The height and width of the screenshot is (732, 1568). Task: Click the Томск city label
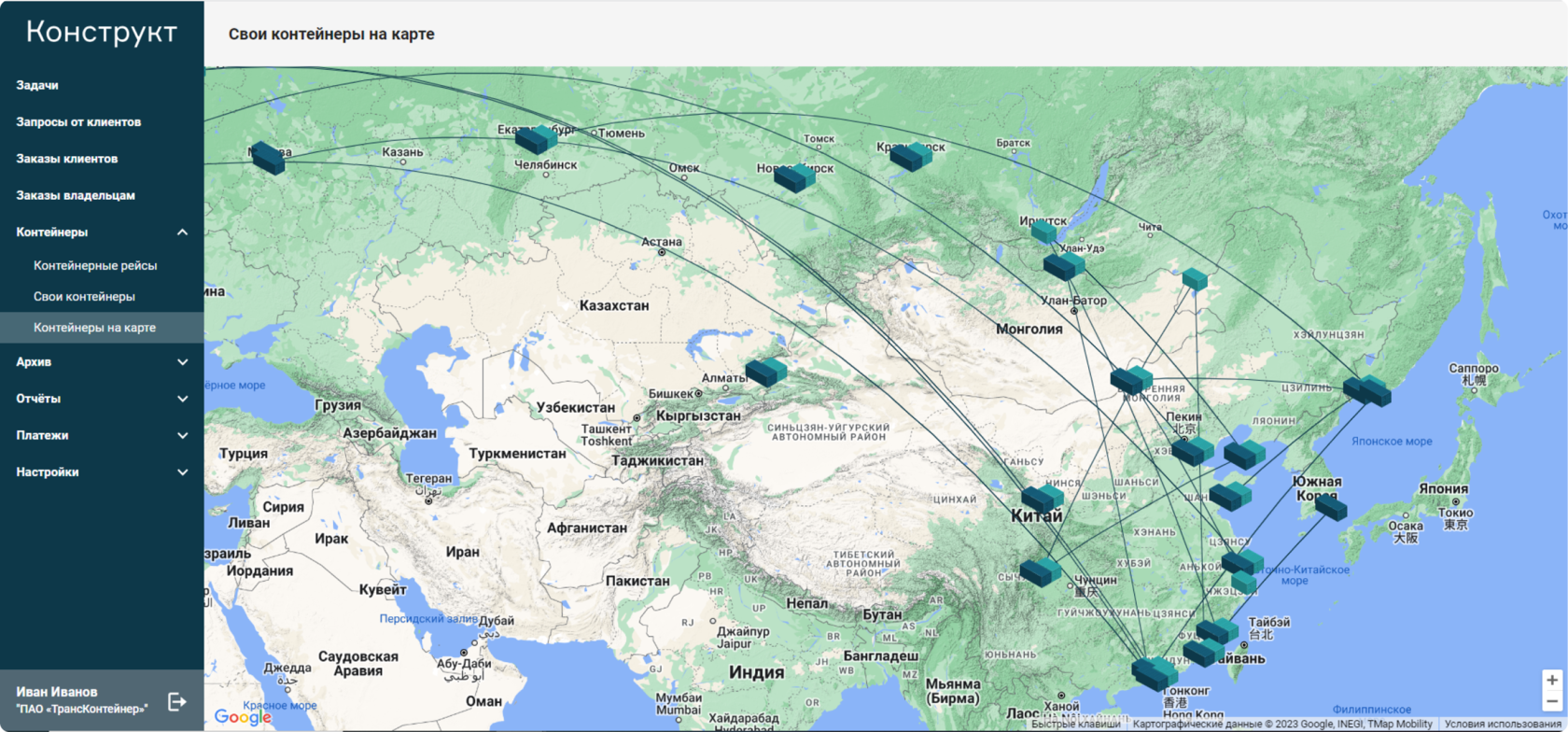[x=819, y=139]
